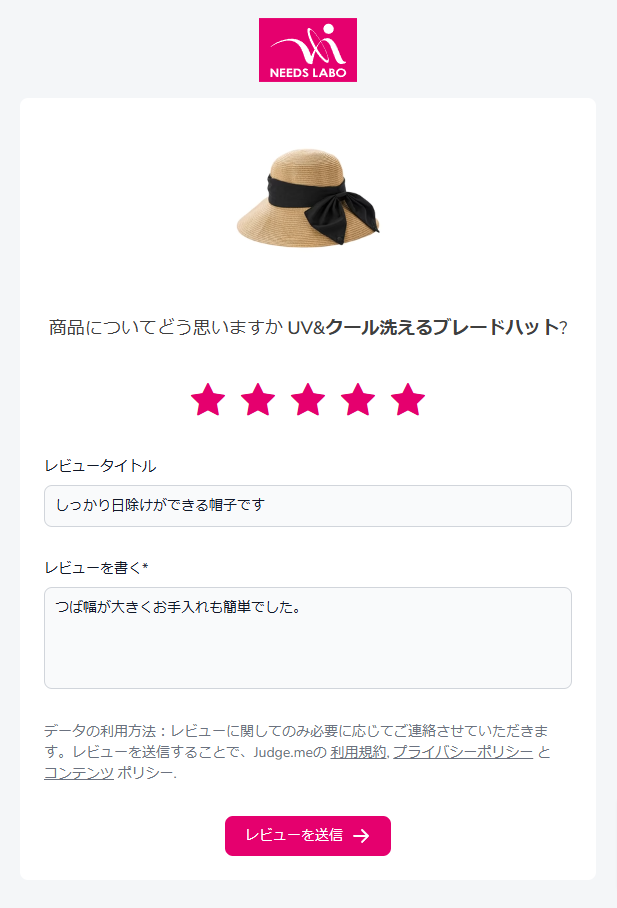Set rating to three stars

[308, 400]
